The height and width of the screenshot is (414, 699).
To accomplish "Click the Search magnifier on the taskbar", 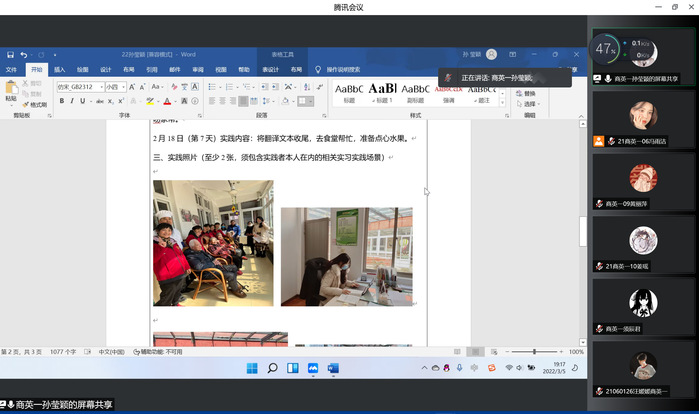I will point(271,369).
